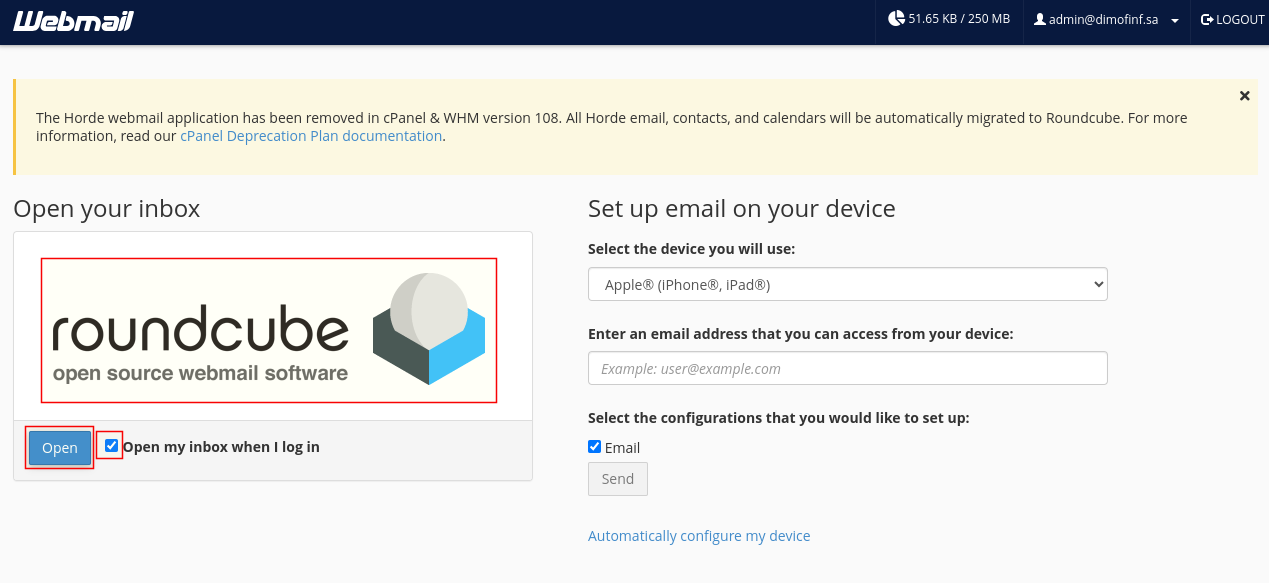The image size is (1269, 583).
Task: Click the Open your inbox heading
Action: click(107, 208)
